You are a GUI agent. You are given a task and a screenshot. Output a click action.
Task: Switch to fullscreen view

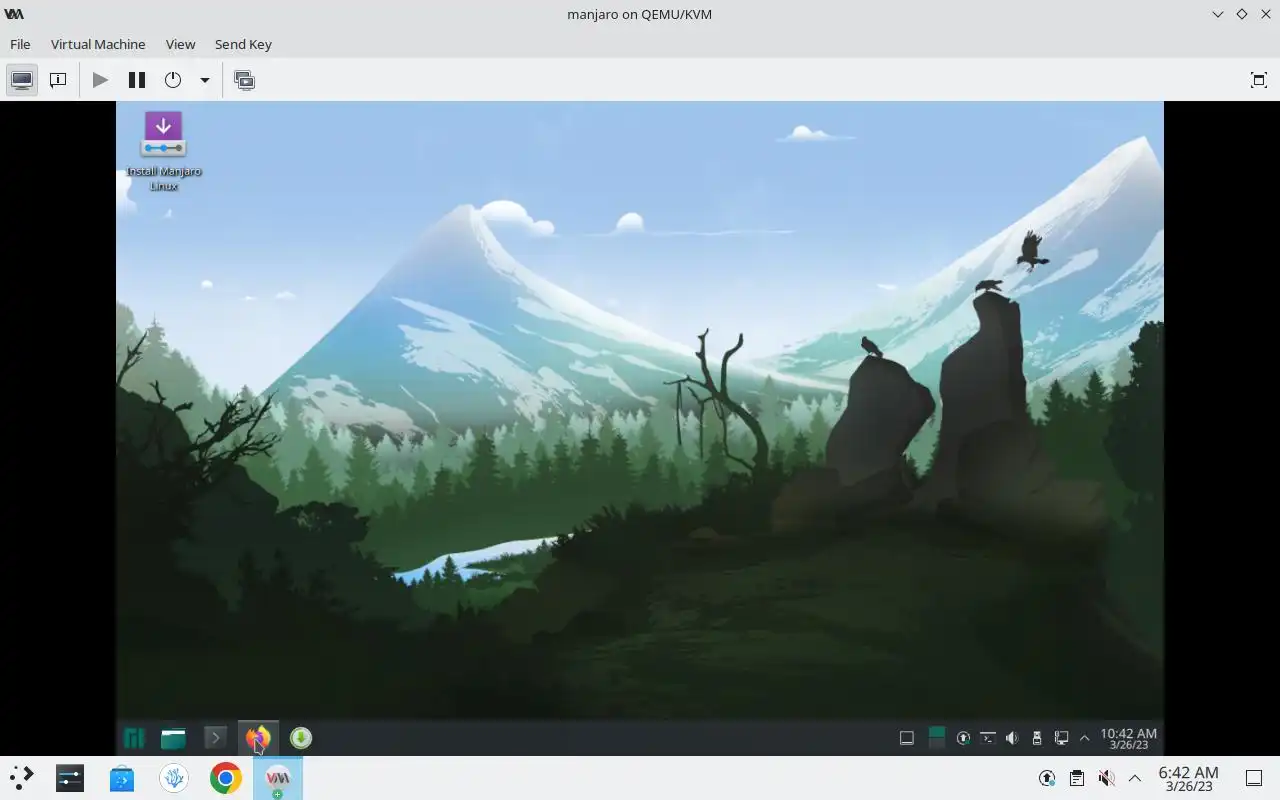(1259, 80)
